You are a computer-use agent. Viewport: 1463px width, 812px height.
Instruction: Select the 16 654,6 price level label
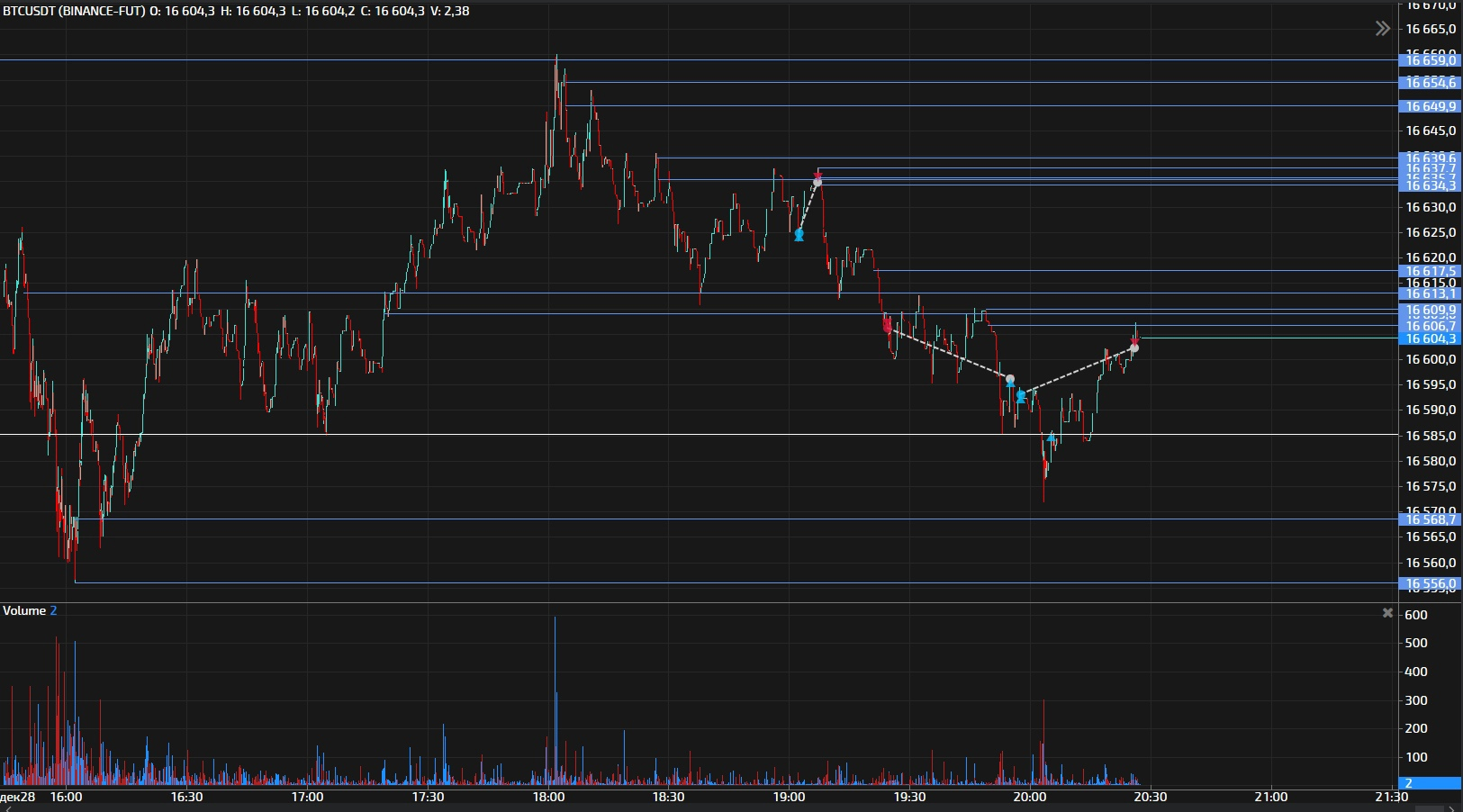click(1430, 83)
